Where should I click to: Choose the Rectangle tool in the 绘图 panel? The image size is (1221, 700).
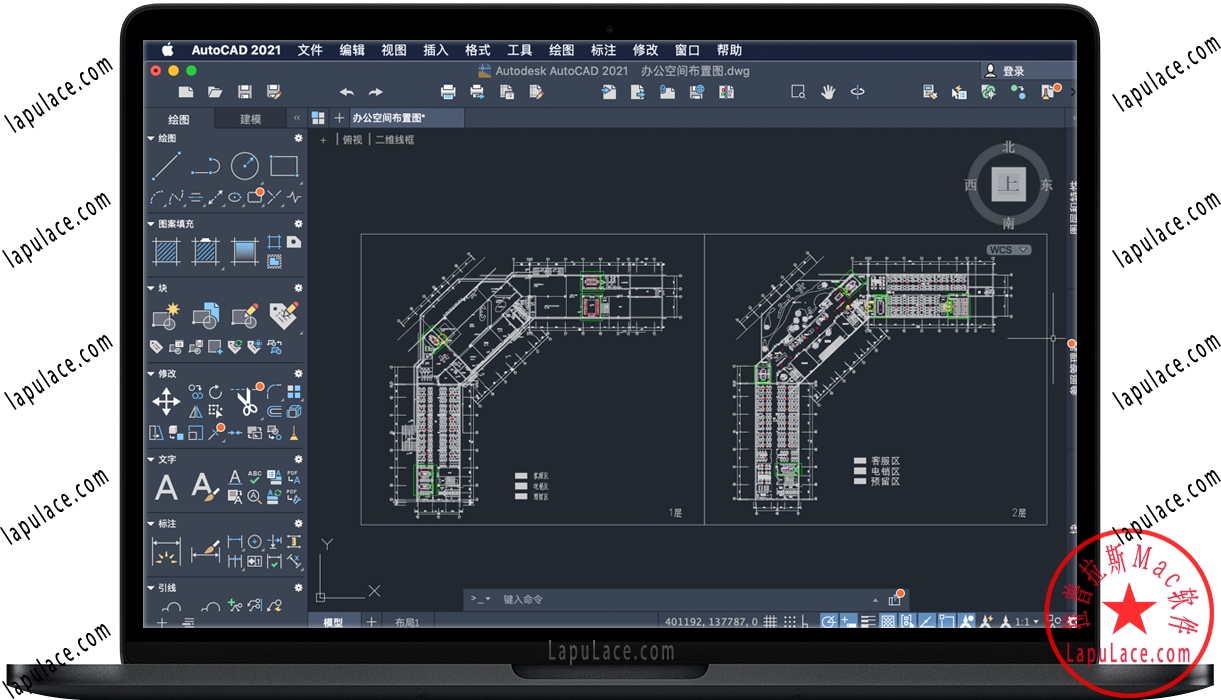284,166
